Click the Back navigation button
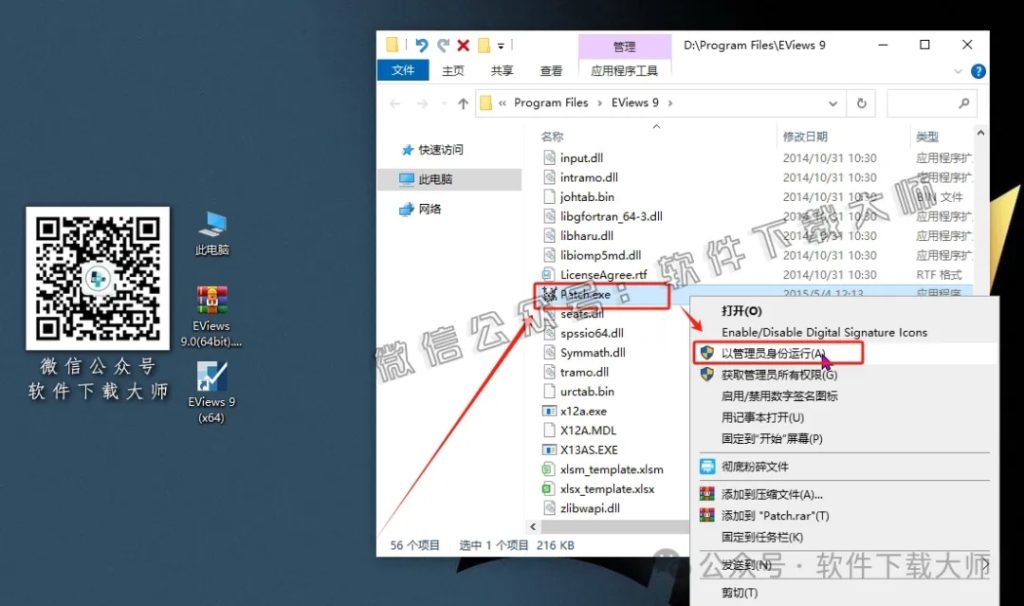 [x=394, y=104]
